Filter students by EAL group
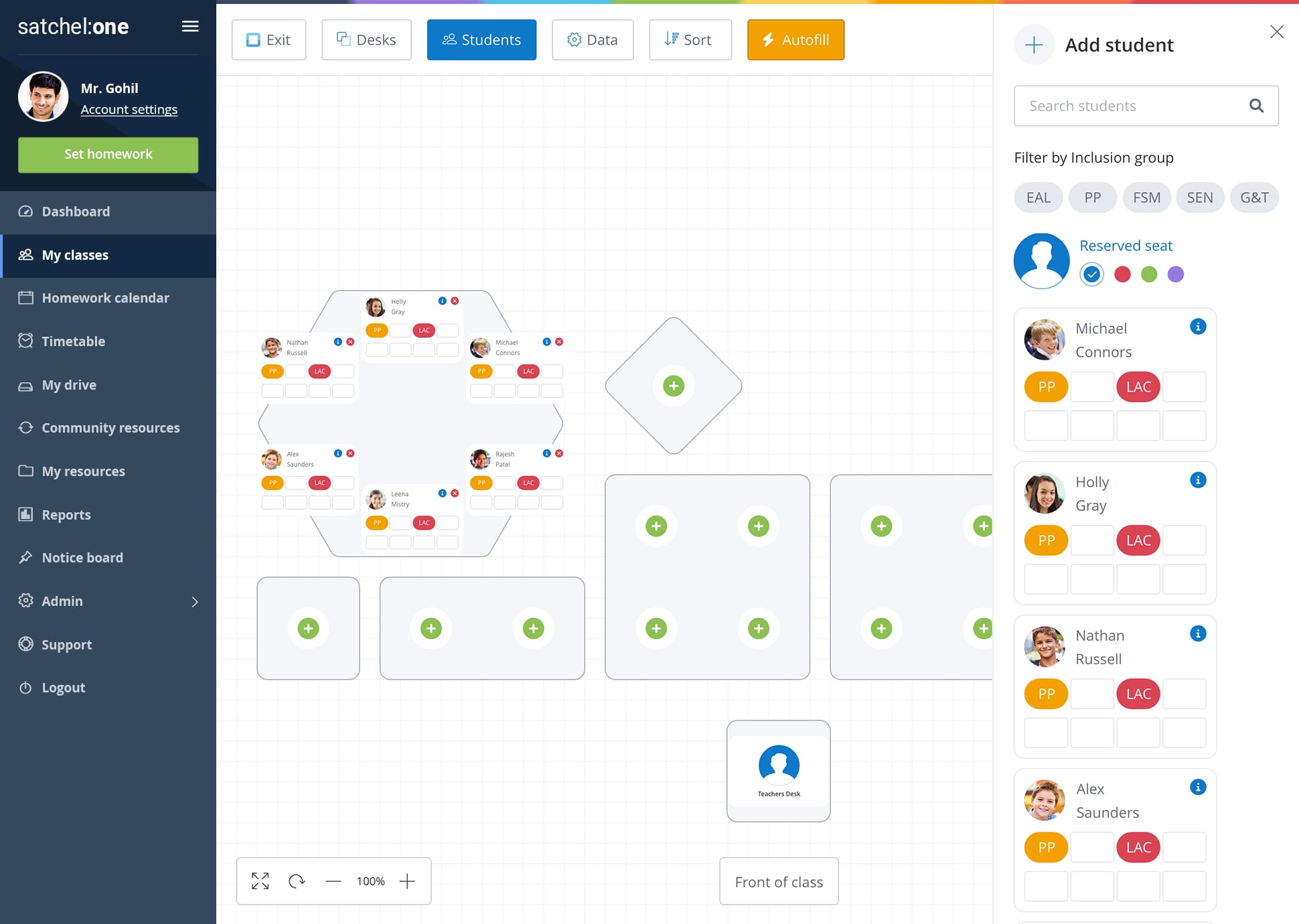 point(1038,197)
